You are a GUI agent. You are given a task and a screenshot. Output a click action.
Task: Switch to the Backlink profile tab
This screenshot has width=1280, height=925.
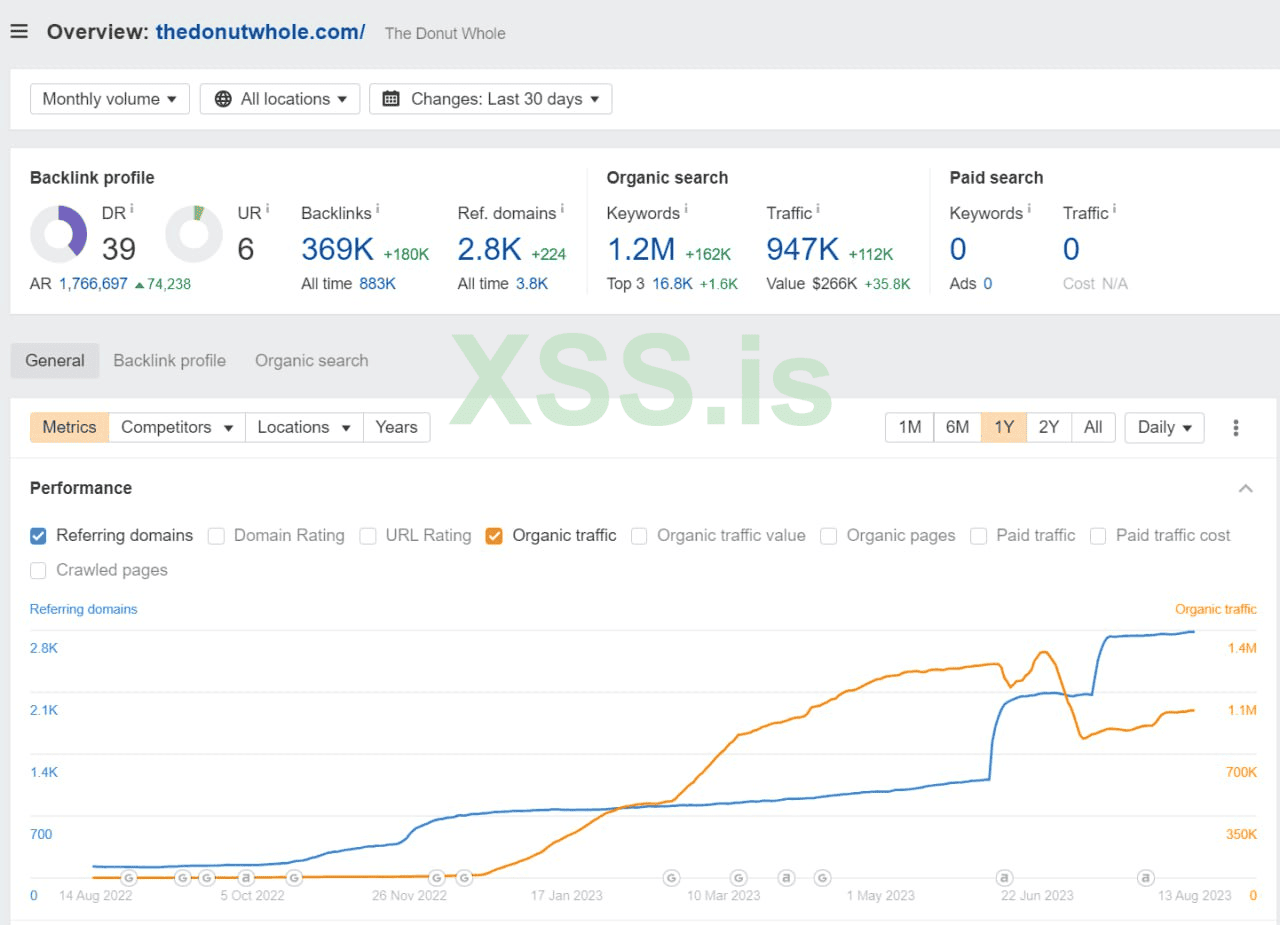pyautogui.click(x=169, y=361)
